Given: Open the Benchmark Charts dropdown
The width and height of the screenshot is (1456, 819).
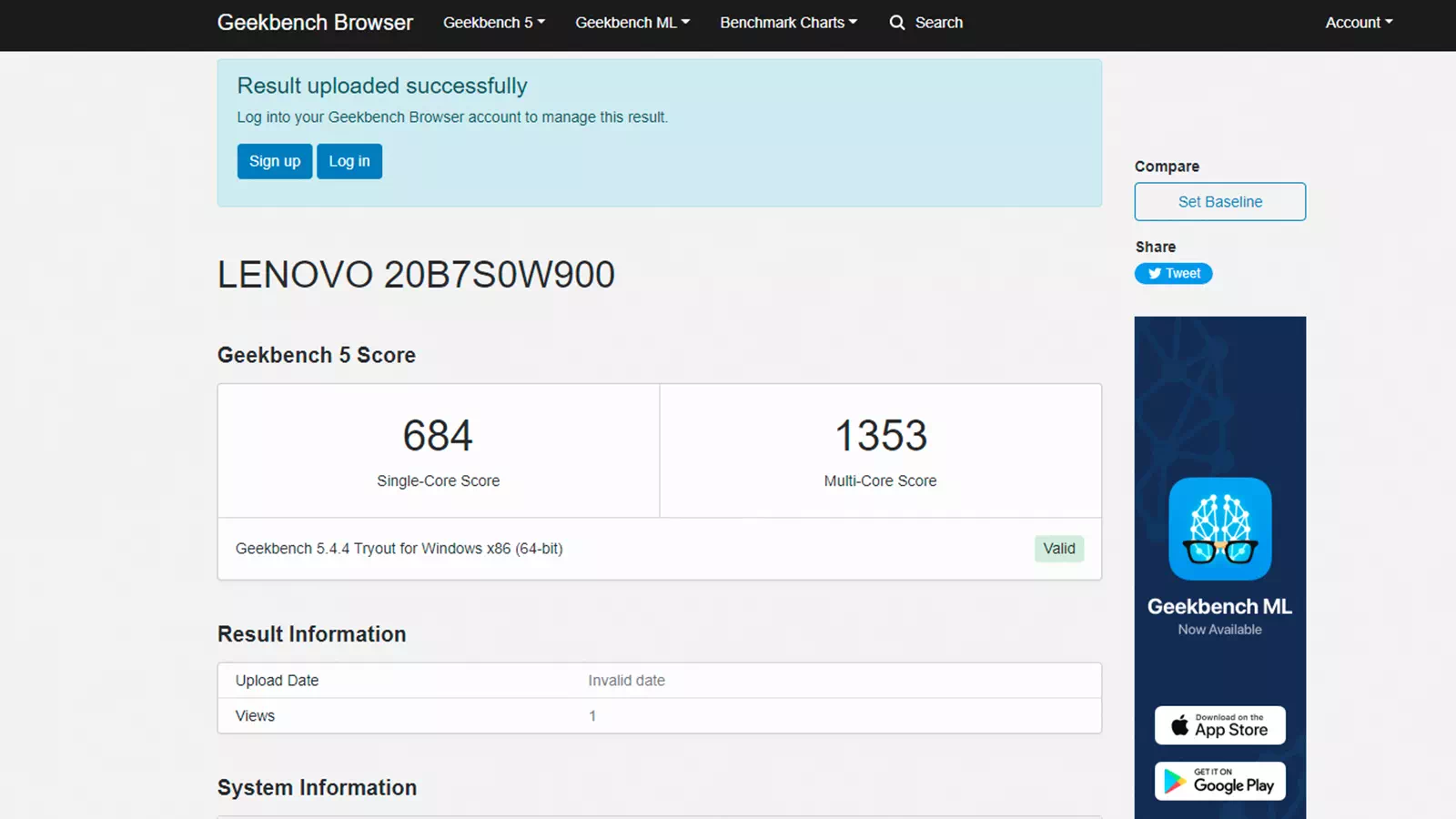Looking at the screenshot, I should click(x=788, y=22).
